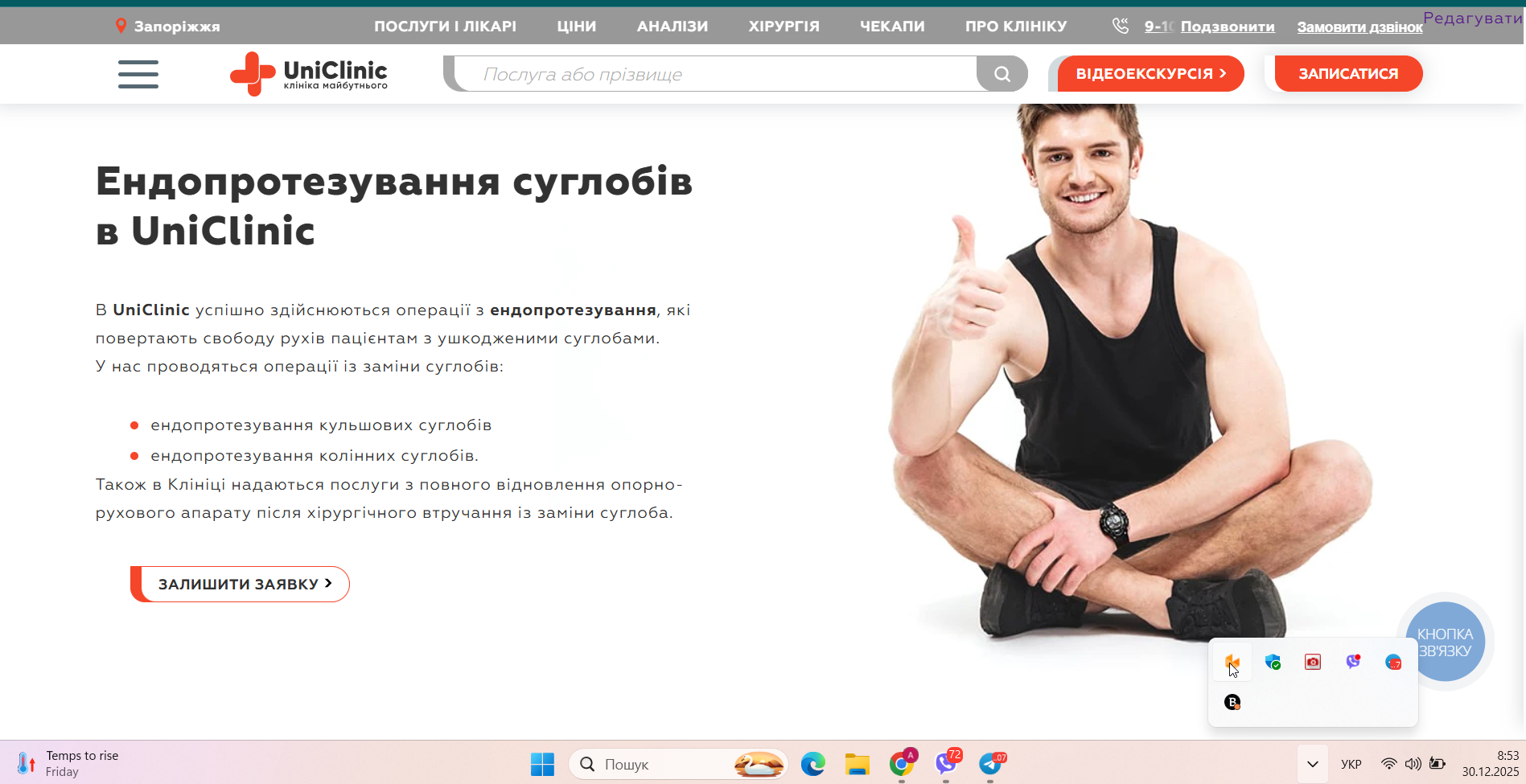Open the Windows Start menu

[542, 764]
